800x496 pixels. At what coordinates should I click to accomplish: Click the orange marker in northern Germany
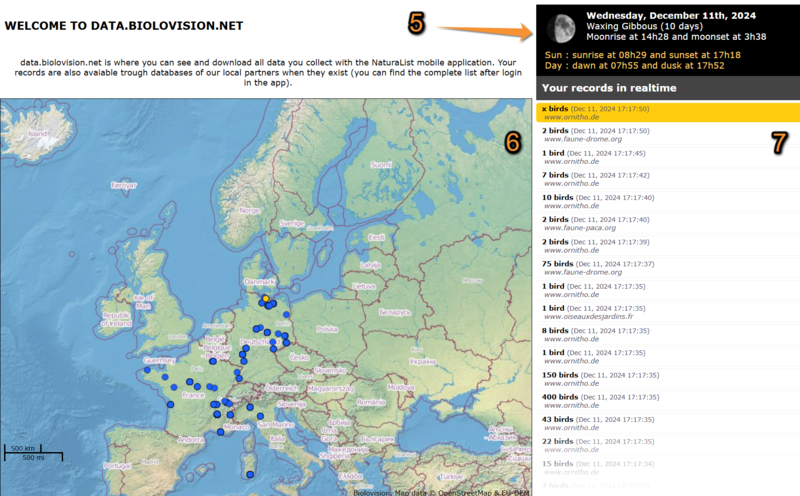pos(265,298)
